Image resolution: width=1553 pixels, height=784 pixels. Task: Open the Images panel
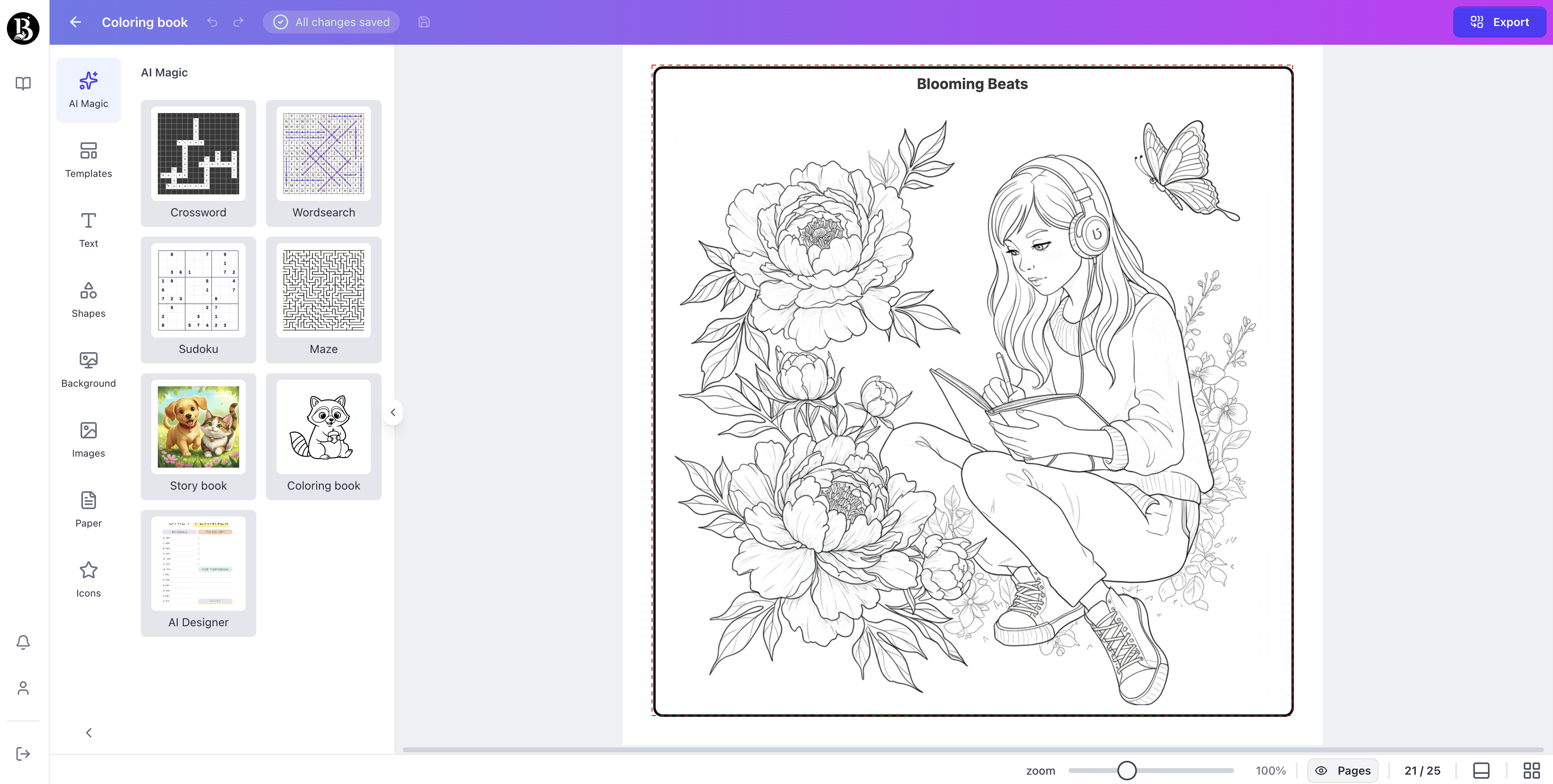(x=89, y=439)
